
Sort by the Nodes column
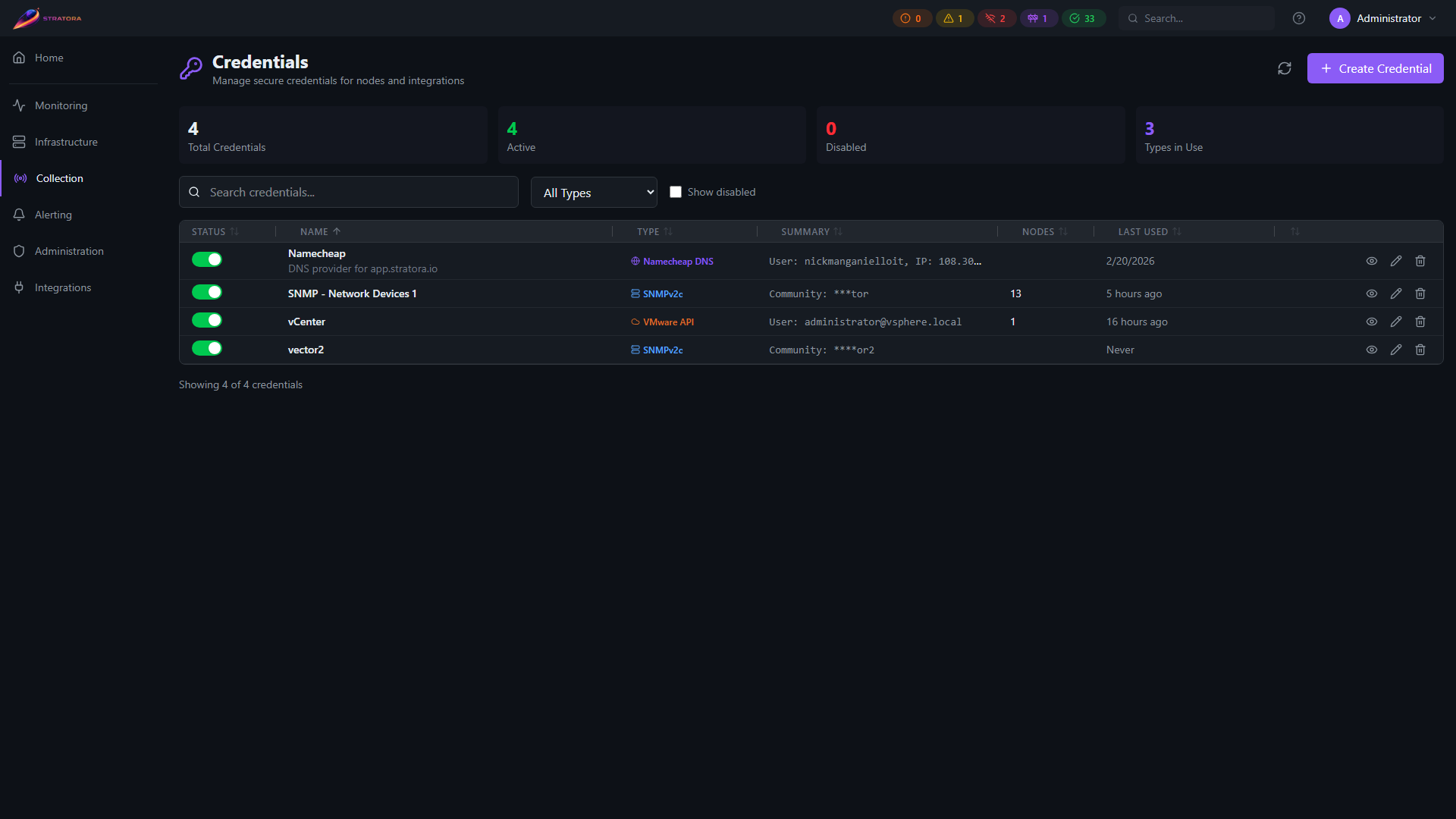pyautogui.click(x=1044, y=232)
